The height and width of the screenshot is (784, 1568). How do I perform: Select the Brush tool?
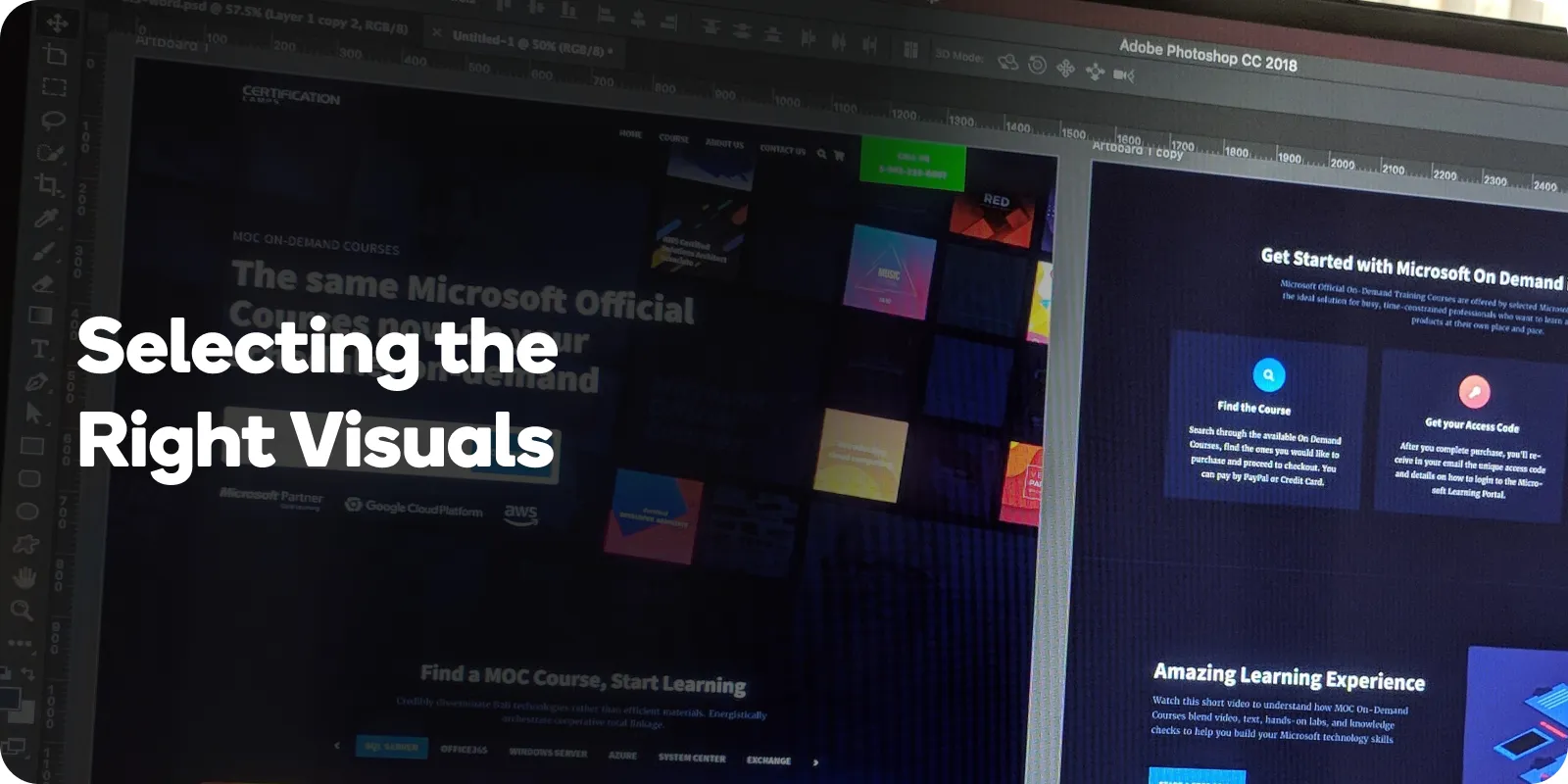point(44,251)
